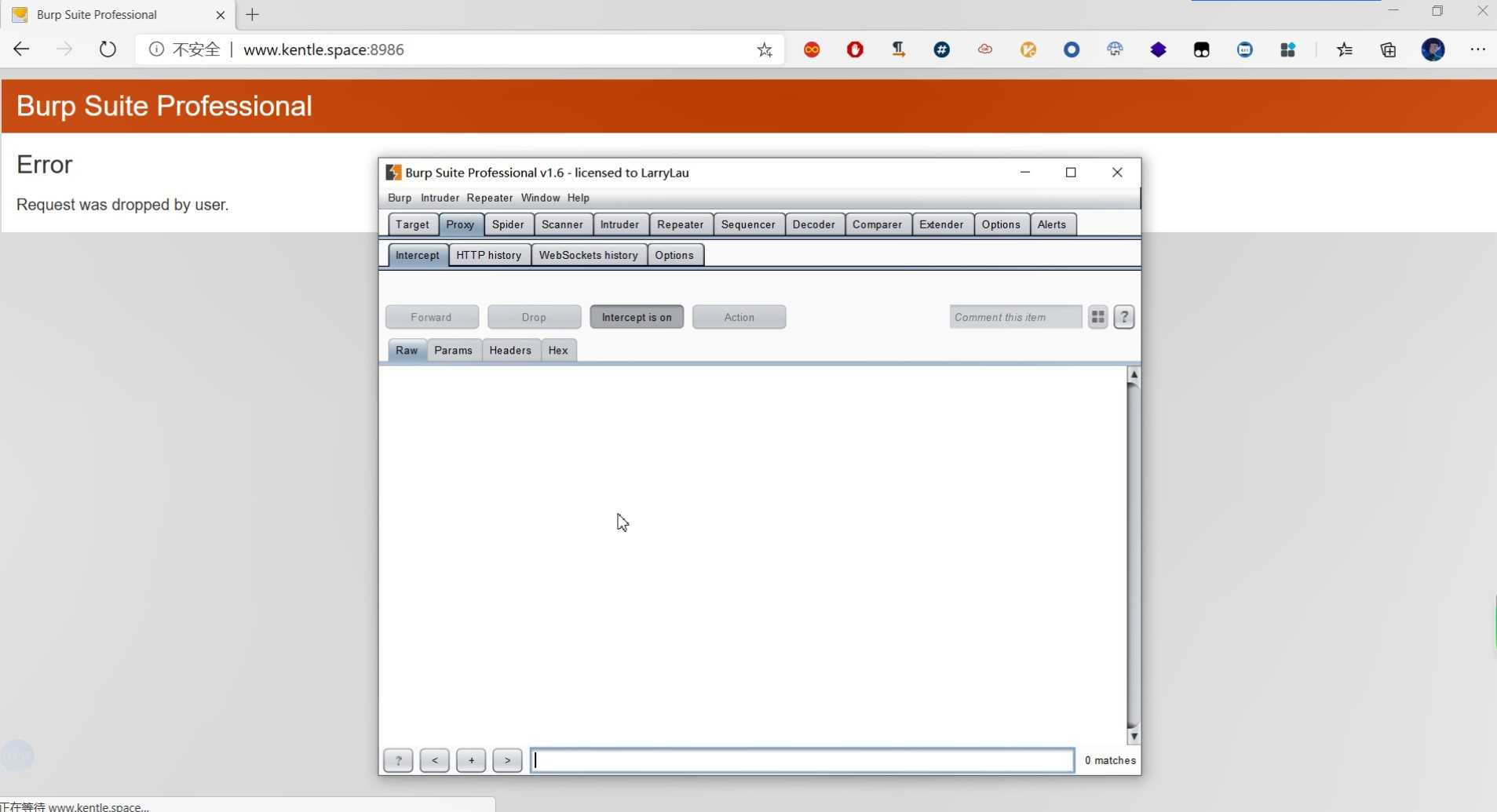Screen dimensions: 1497x812
Task: Switch to the Repeater main tab
Action: (x=680, y=224)
